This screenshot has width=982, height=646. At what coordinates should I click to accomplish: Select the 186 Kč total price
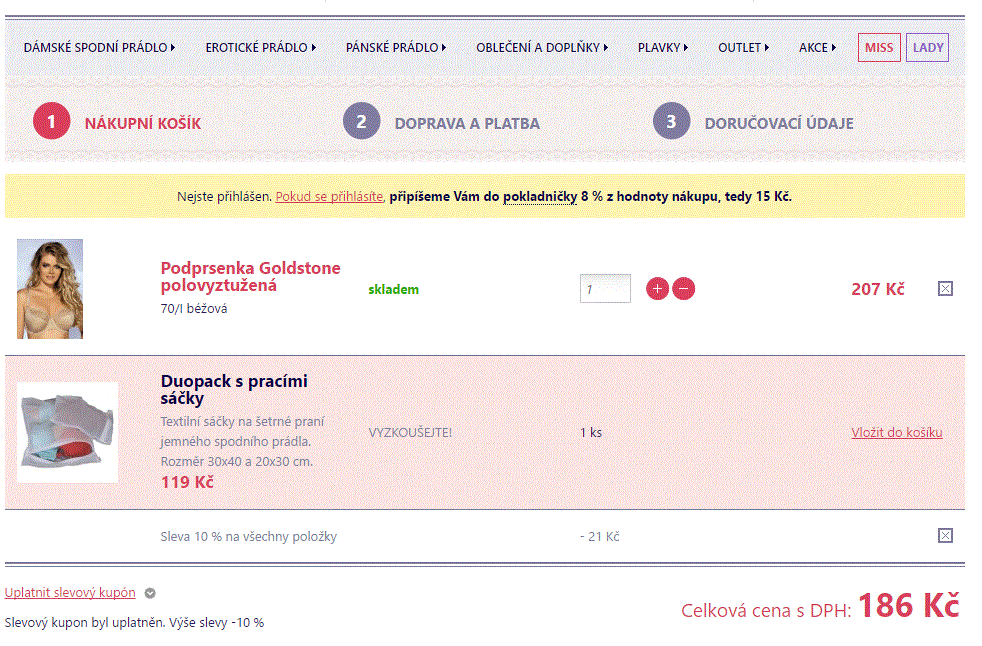[x=909, y=606]
